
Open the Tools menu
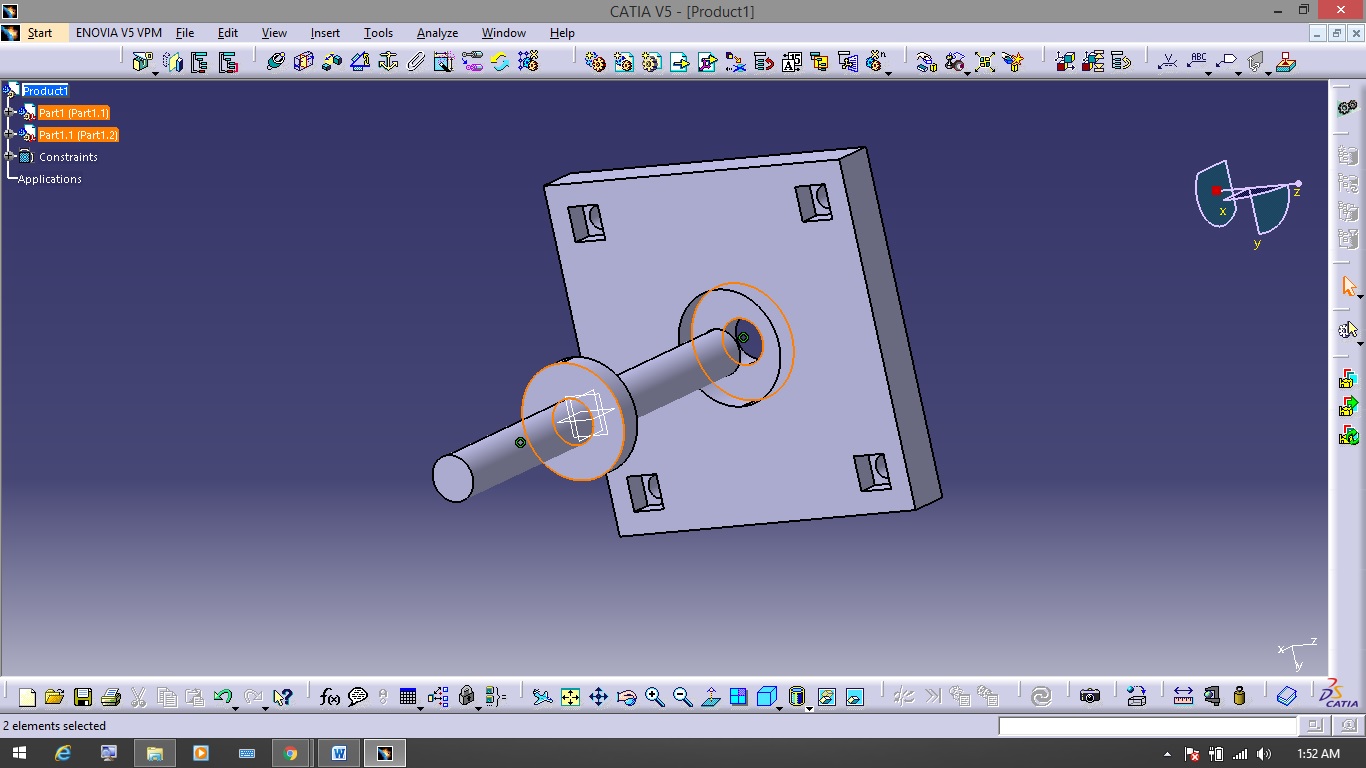click(378, 32)
